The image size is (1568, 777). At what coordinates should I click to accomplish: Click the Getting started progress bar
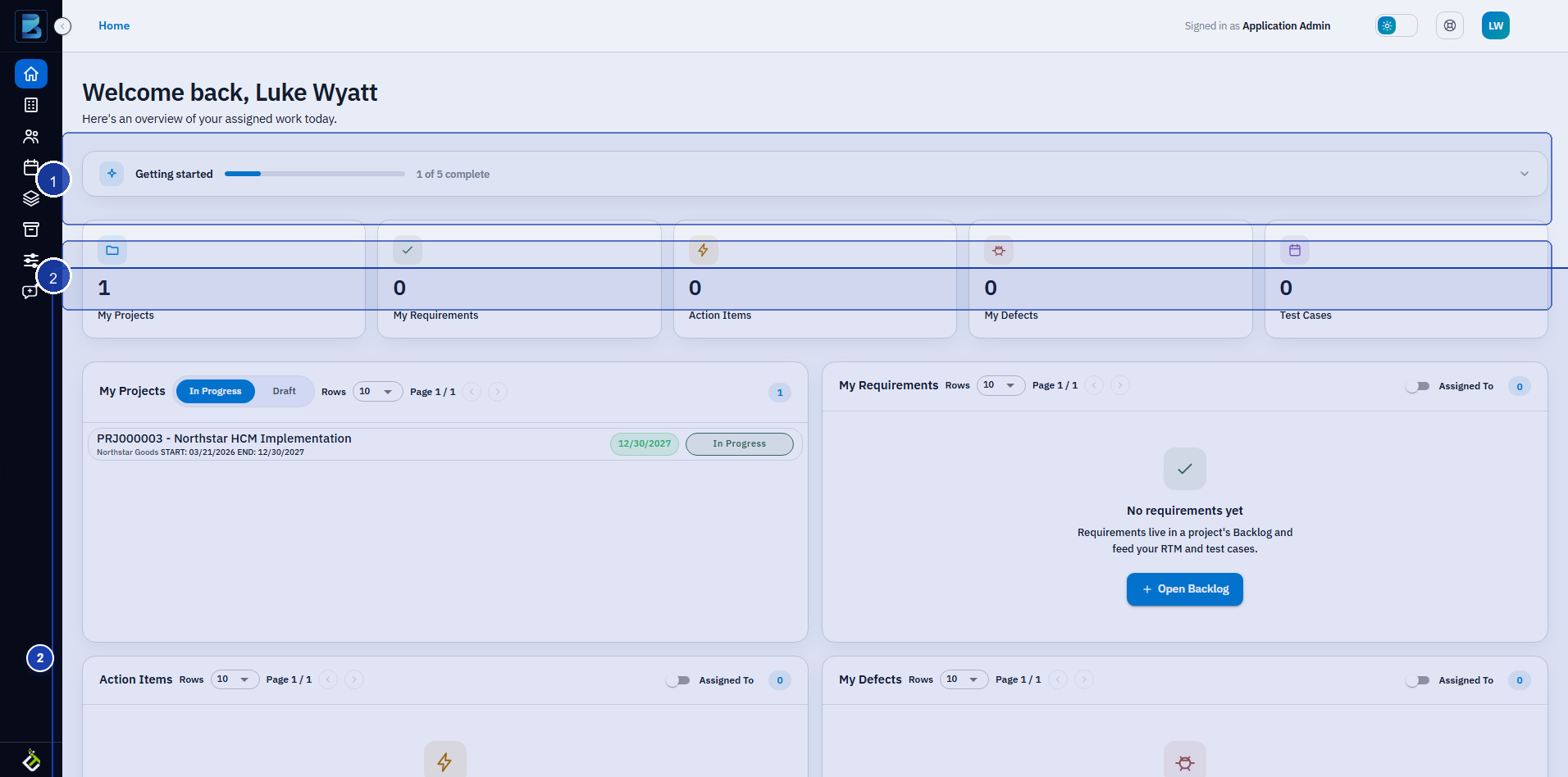coord(315,174)
